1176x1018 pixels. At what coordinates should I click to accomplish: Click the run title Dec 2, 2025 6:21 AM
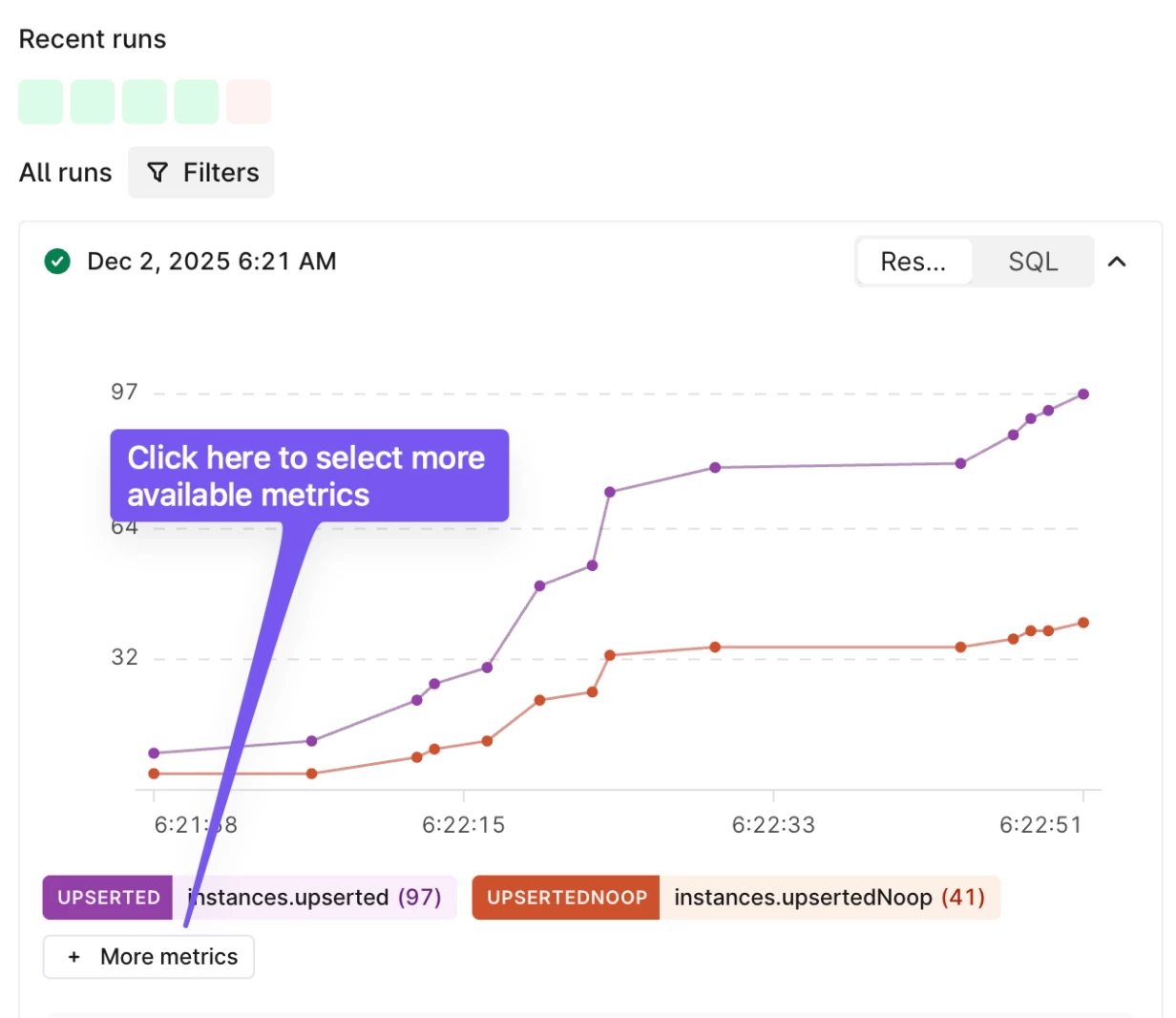(x=211, y=261)
